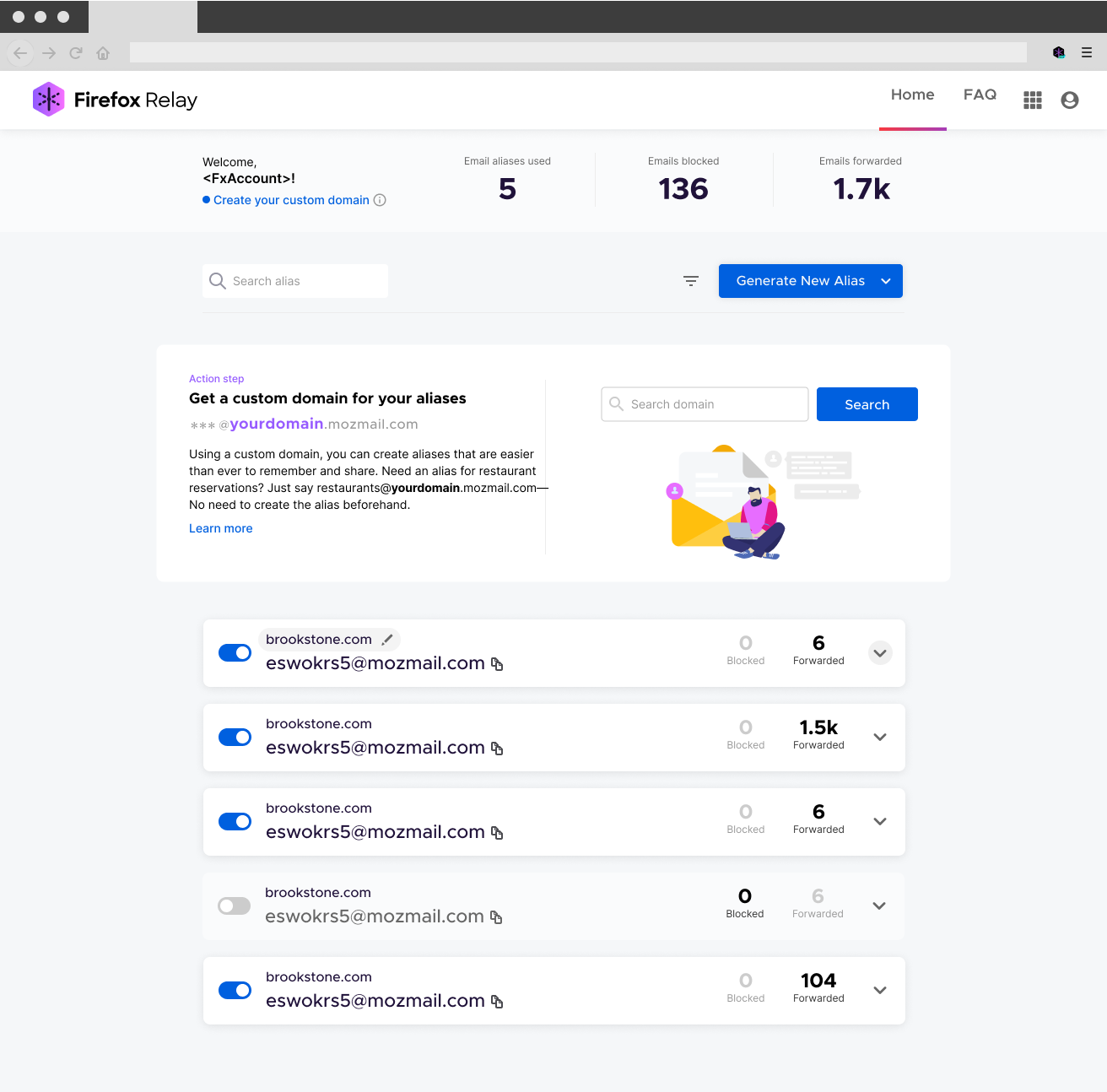Click the blue Search domain button
Screen dimensions: 1107x1092
click(x=867, y=404)
